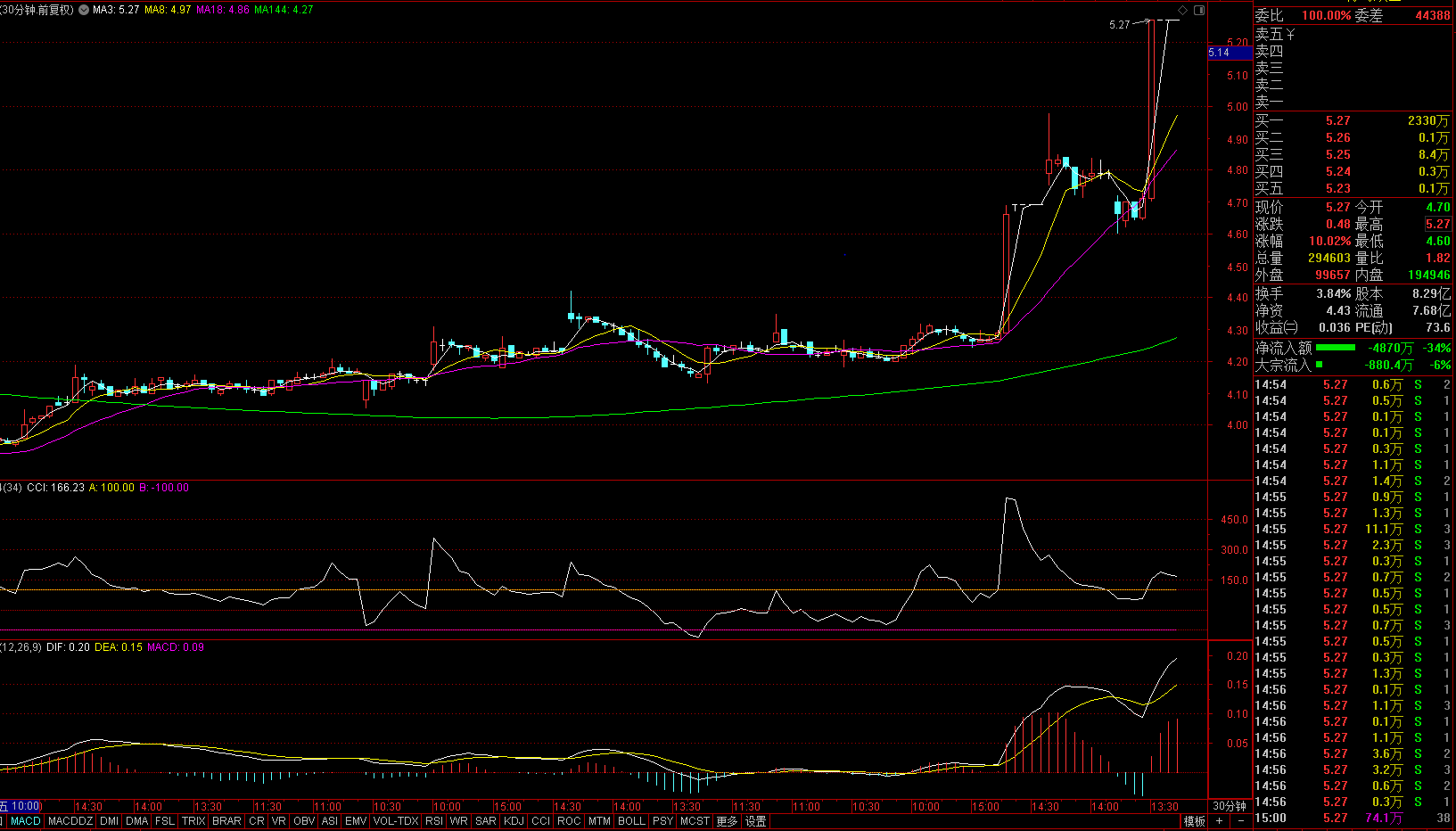
Task: Click the minus zoom-out button
Action: coord(1240,821)
